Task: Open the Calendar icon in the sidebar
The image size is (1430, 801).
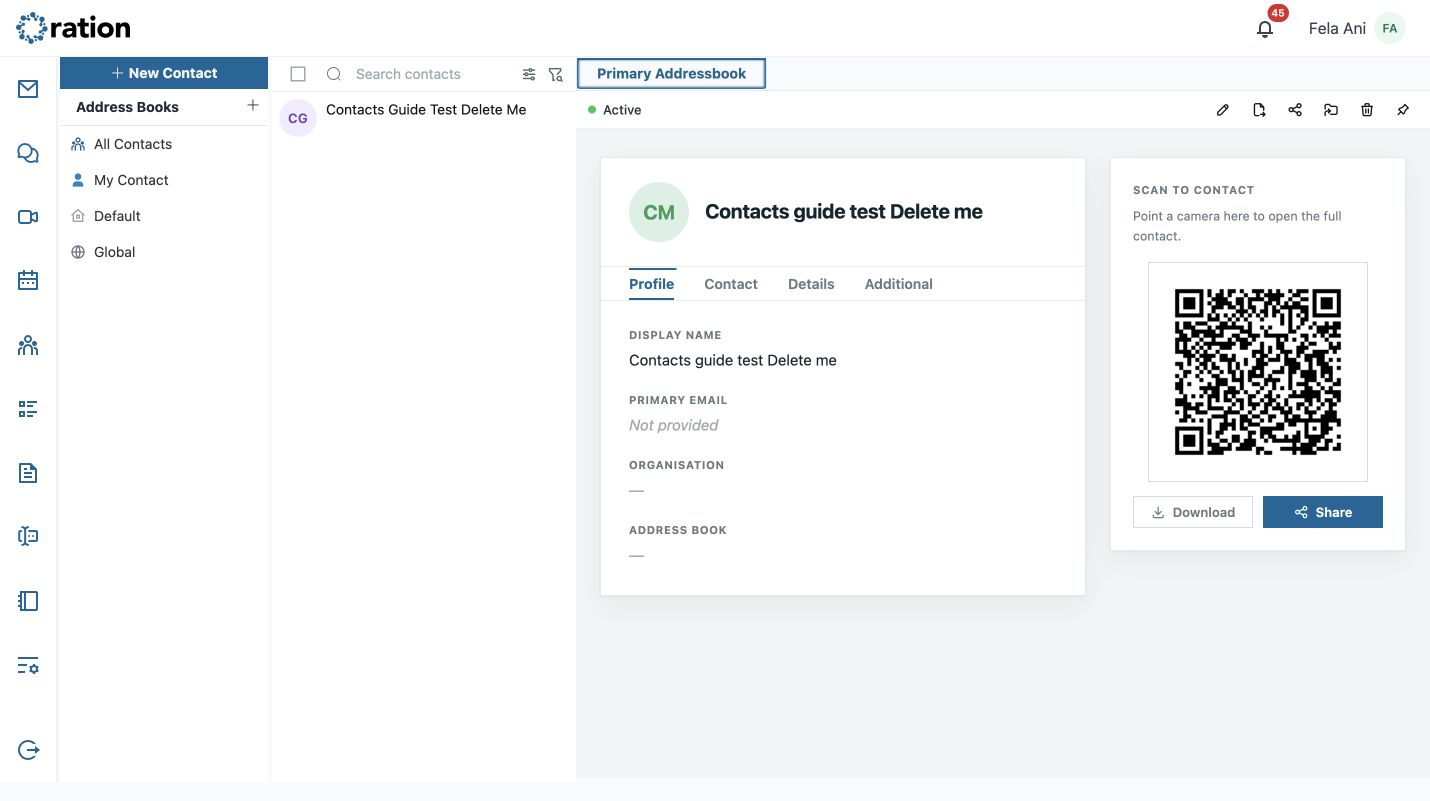Action: pos(28,281)
